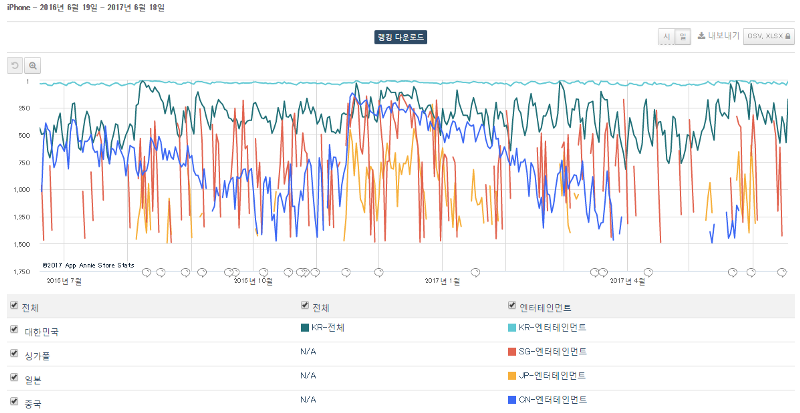The height and width of the screenshot is (413, 800).
Task: Click the 2016년 7월 axis label
Action: 64,281
